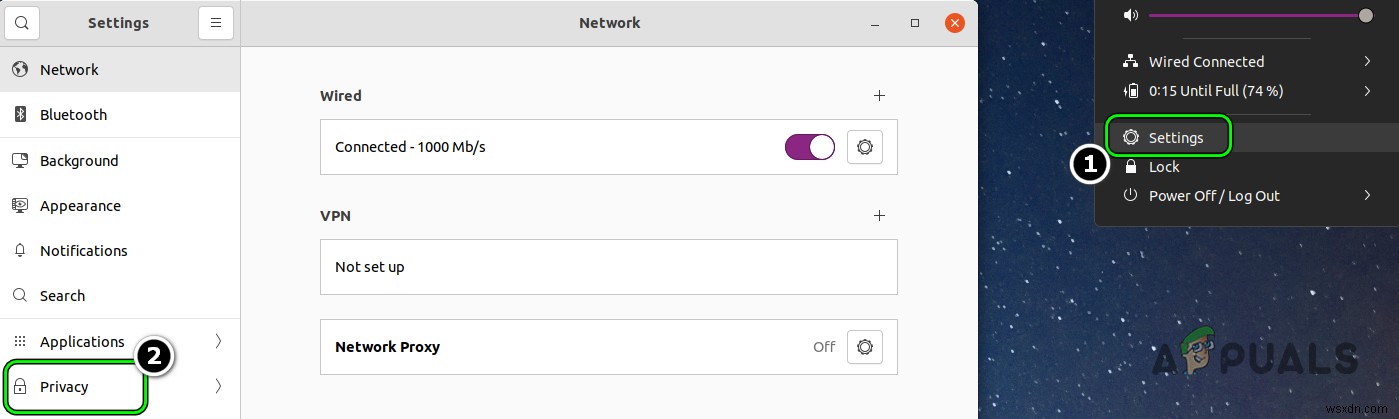The height and width of the screenshot is (419, 1399).
Task: Open the Applications settings section
Action: (82, 342)
